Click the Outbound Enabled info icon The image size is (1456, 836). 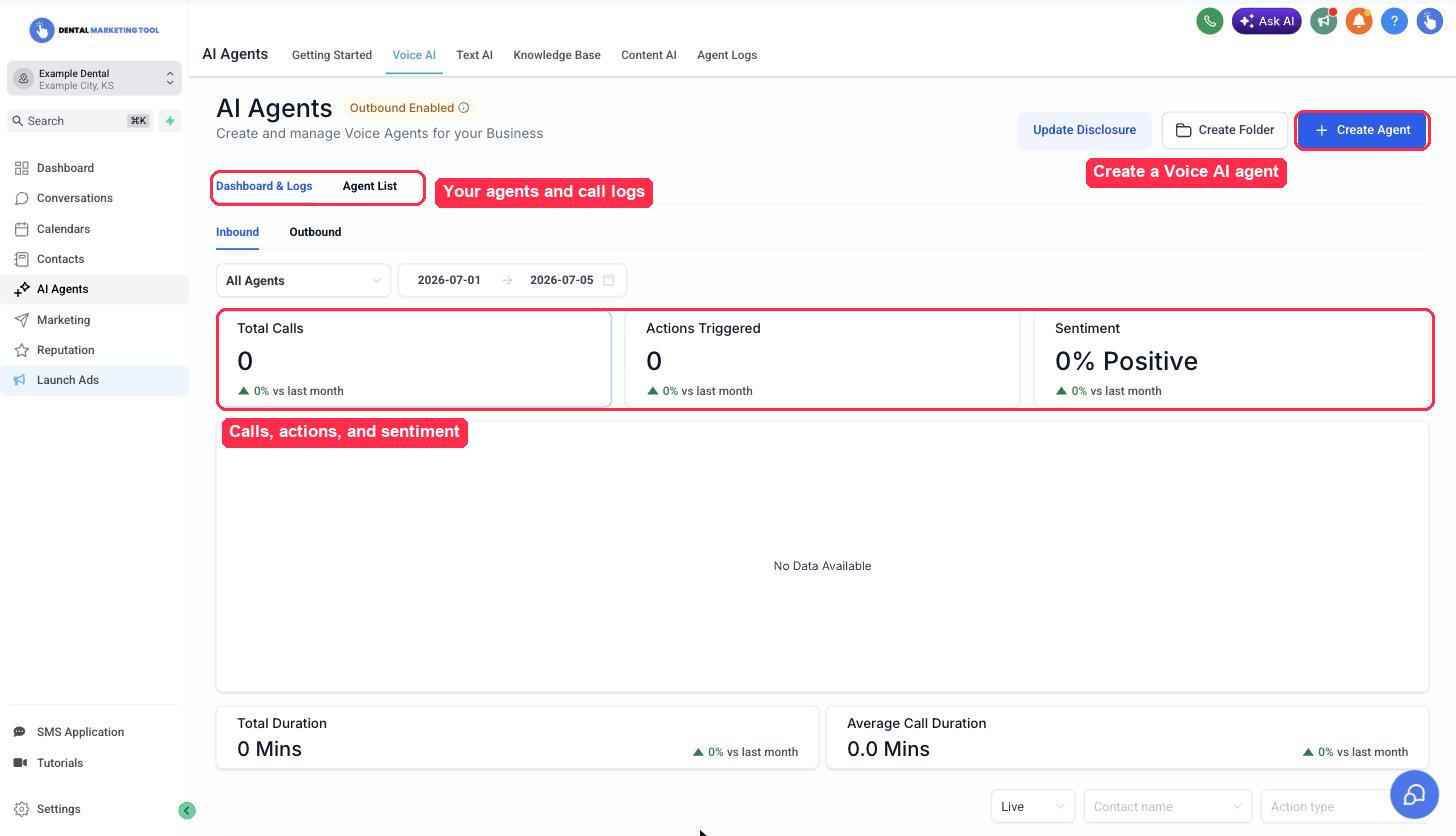(464, 108)
